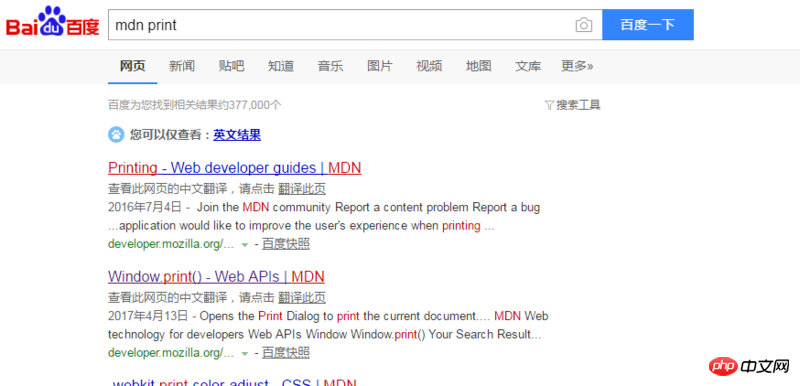
Task: Open 百度快照 for Printing result
Action: click(x=286, y=244)
